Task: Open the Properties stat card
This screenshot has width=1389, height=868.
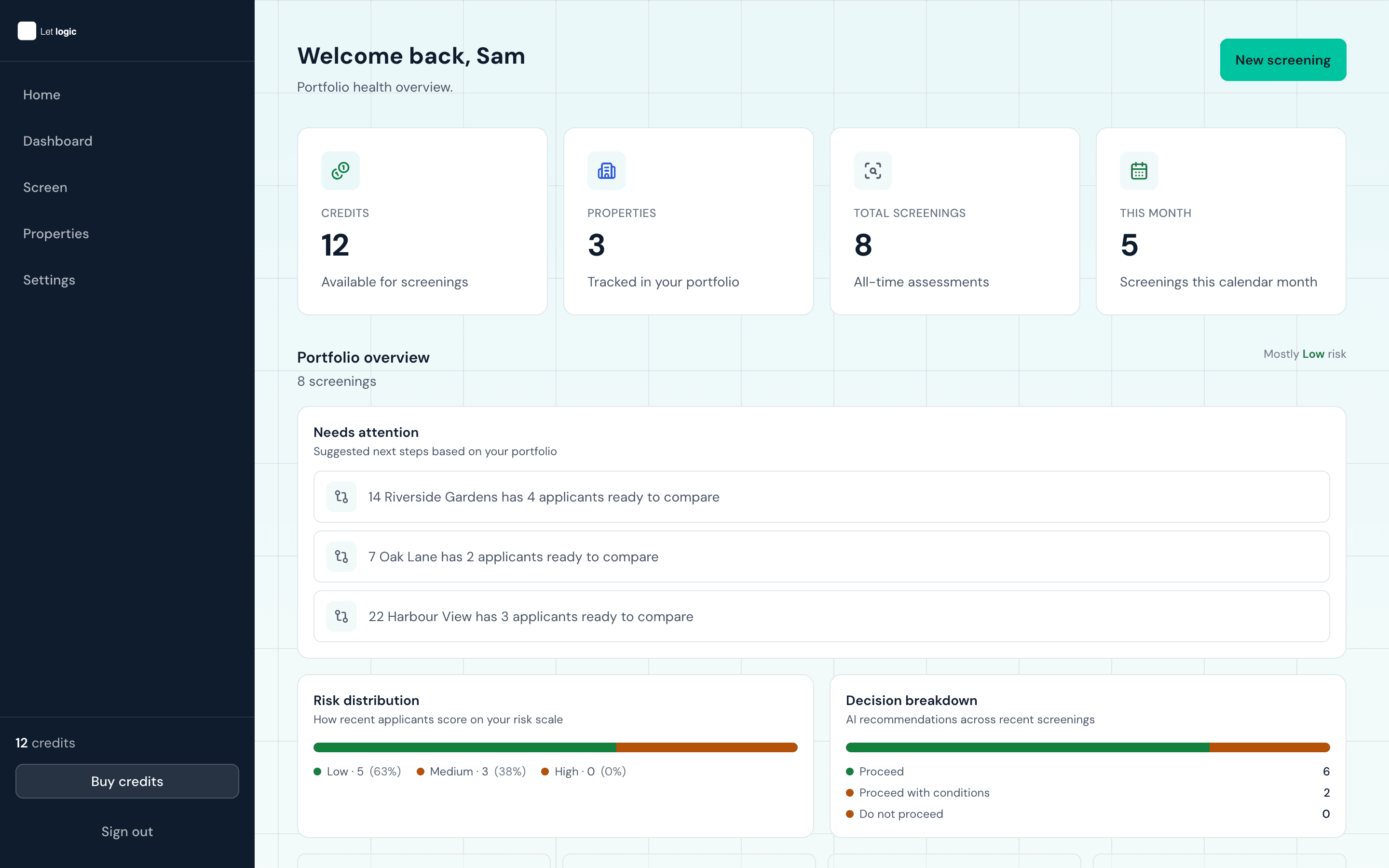Action: [x=689, y=222]
